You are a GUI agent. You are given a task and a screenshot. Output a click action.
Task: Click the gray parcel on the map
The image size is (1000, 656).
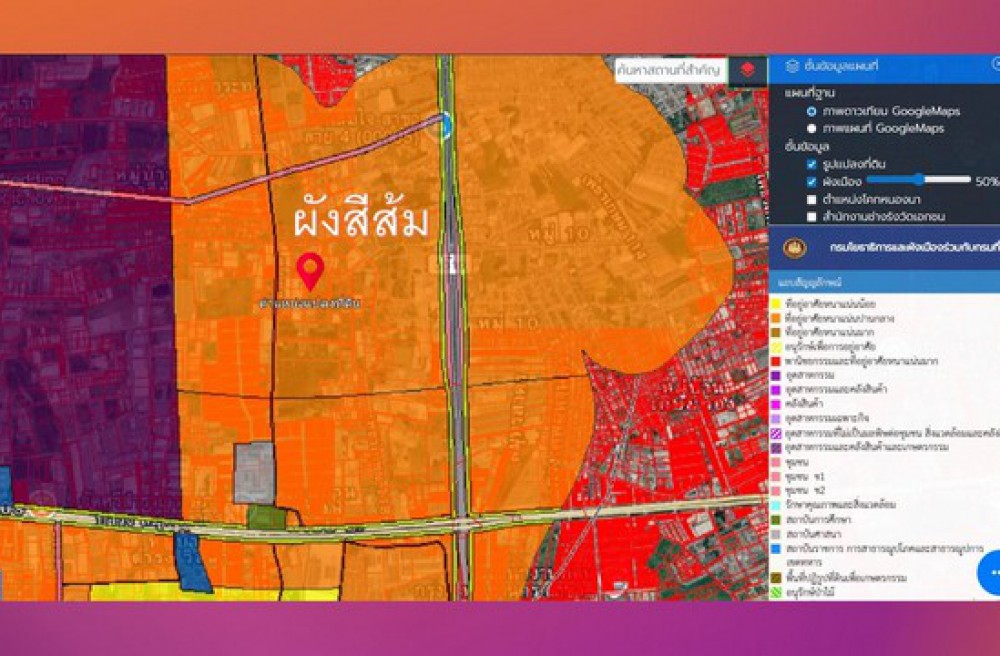253,472
